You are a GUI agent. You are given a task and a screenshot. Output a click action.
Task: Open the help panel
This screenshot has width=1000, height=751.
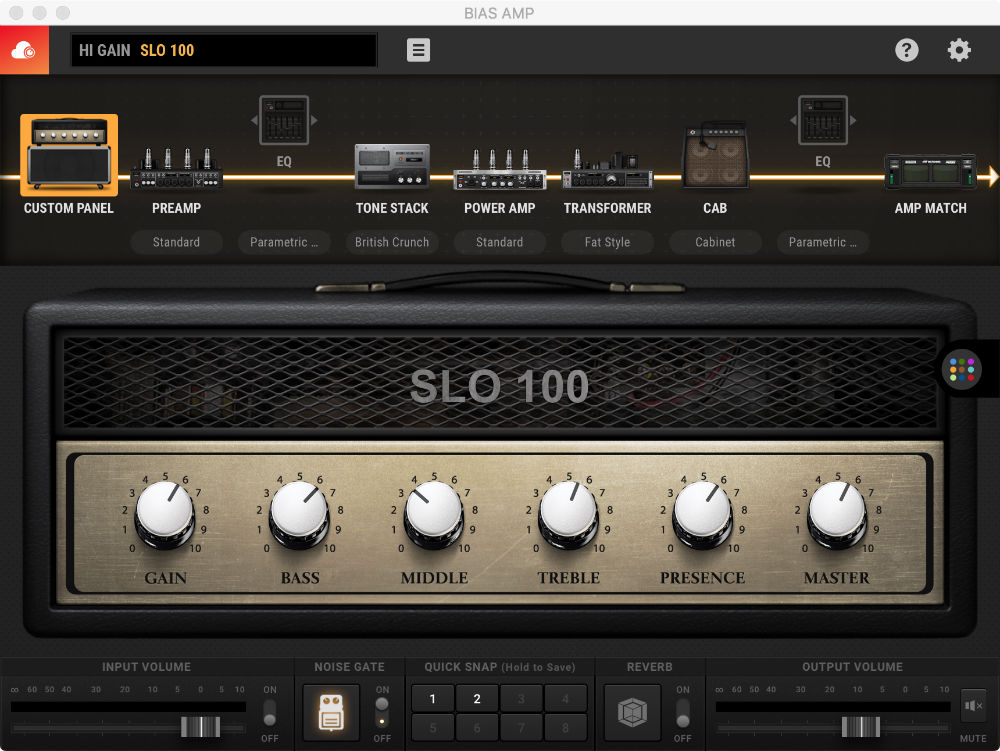(907, 49)
